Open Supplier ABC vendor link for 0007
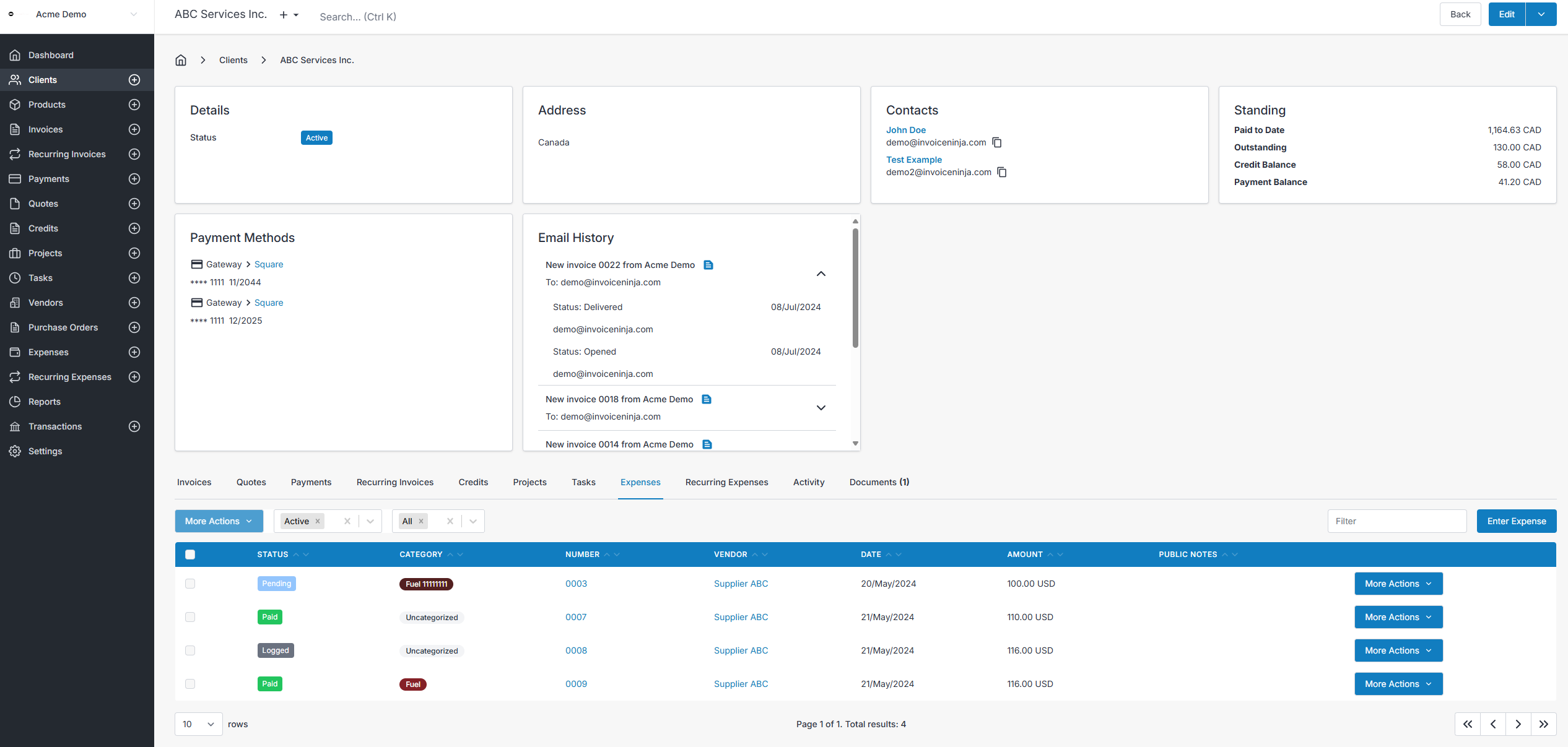The image size is (1568, 747). pos(741,617)
